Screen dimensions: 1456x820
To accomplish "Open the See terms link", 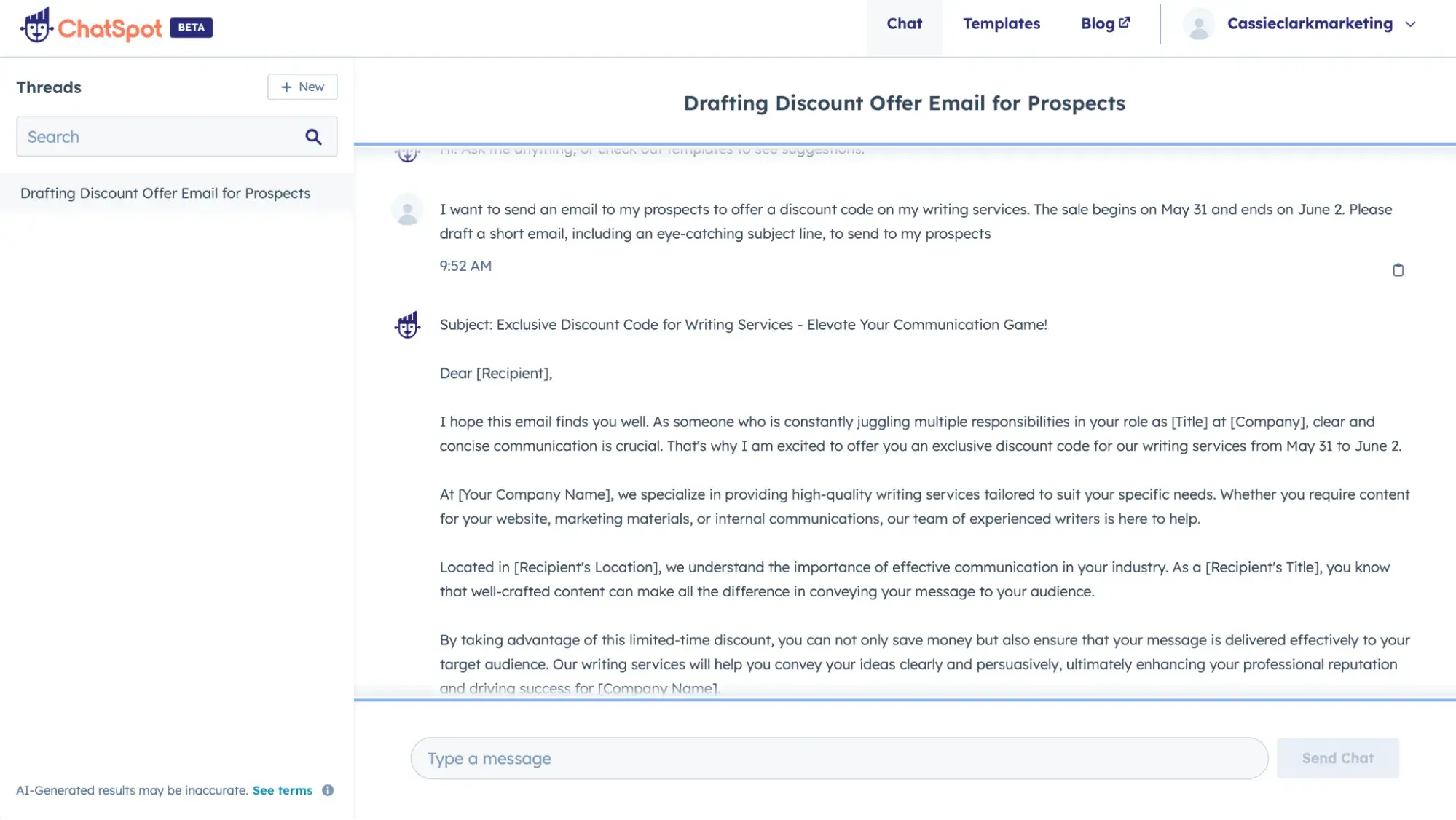I will tap(282, 790).
